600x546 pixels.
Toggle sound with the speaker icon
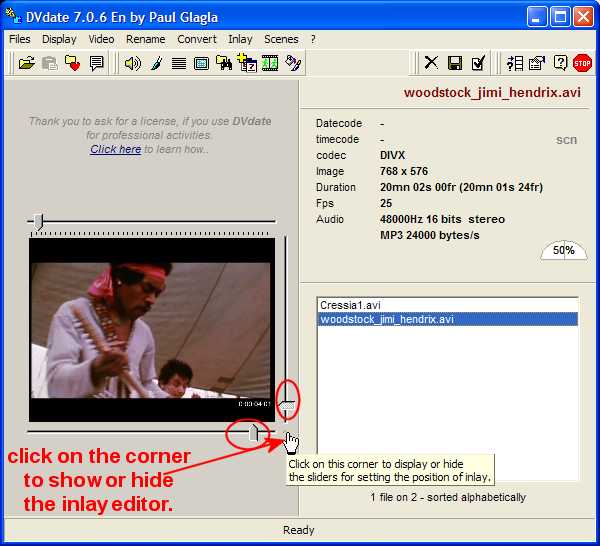click(x=132, y=63)
